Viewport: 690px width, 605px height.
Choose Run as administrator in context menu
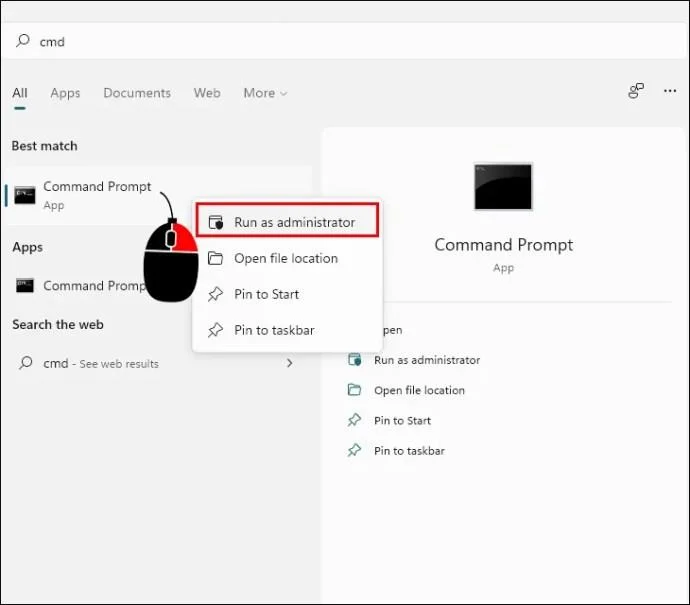[x=287, y=222]
